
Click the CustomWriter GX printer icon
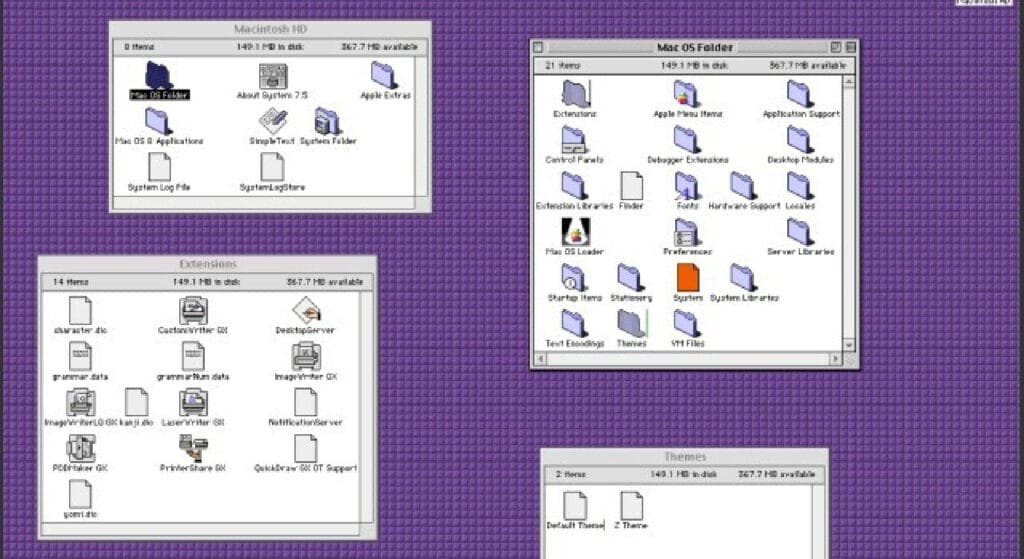(193, 311)
